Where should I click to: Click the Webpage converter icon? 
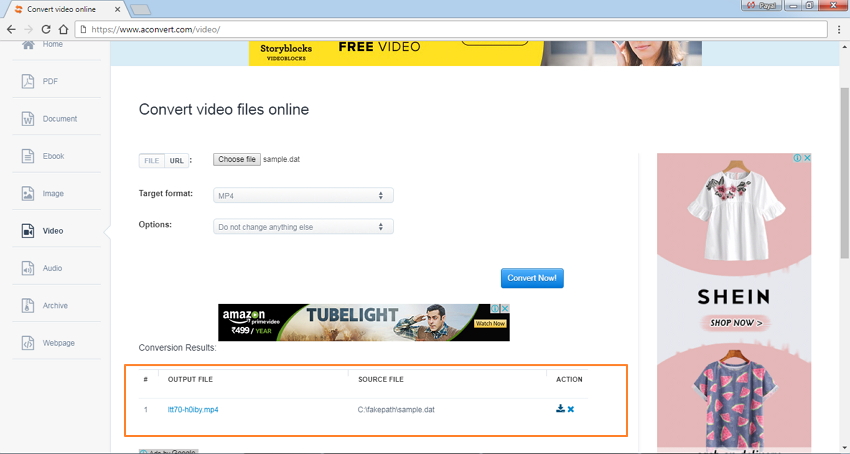[x=28, y=343]
